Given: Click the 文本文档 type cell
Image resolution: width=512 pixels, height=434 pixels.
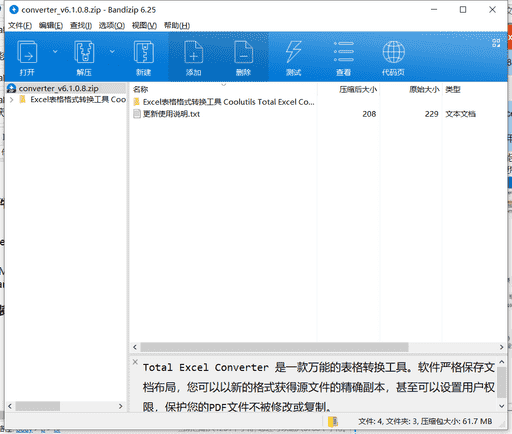Looking at the screenshot, I should pos(461,114).
